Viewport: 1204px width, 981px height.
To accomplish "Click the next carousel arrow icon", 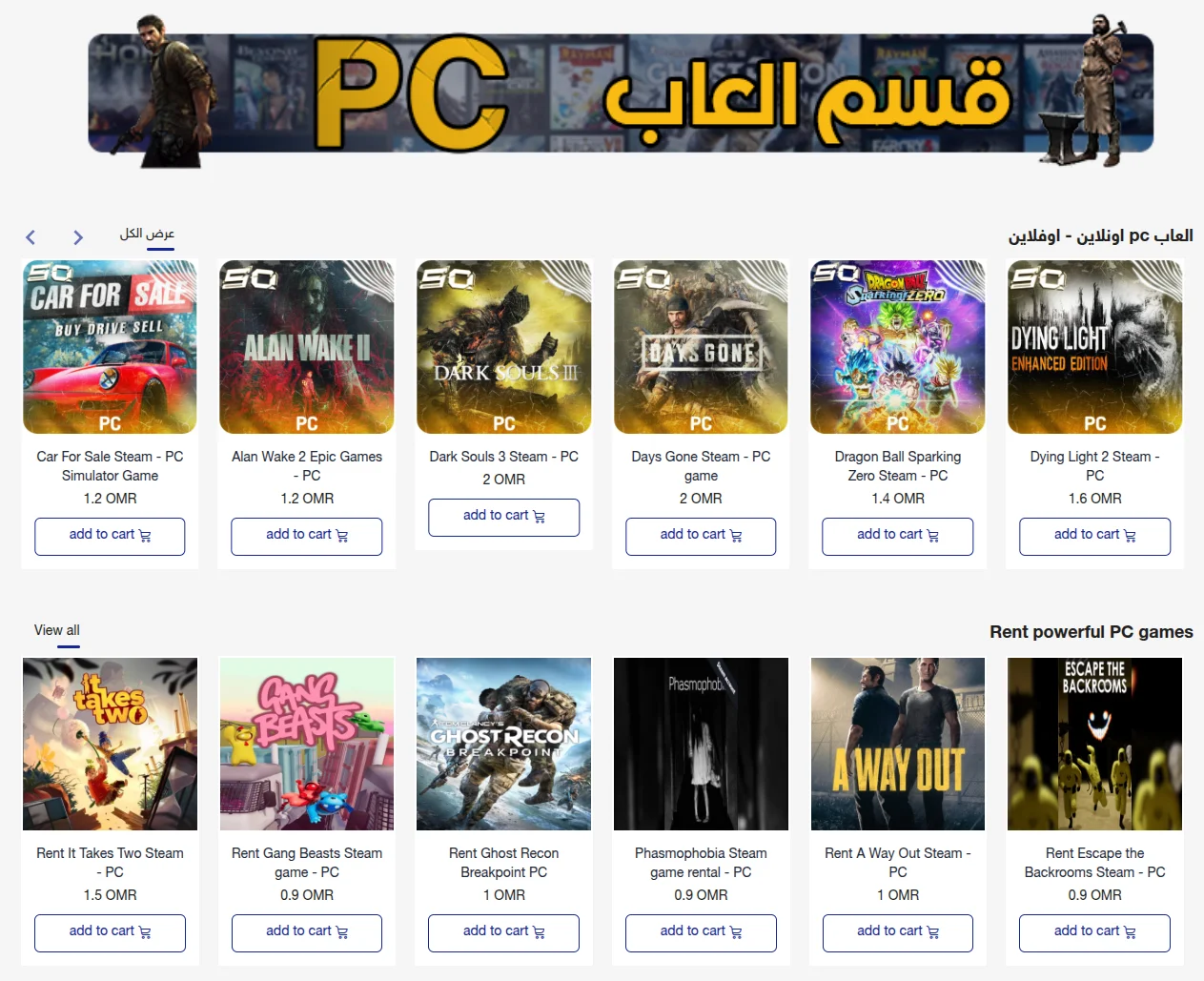I will coord(78,237).
